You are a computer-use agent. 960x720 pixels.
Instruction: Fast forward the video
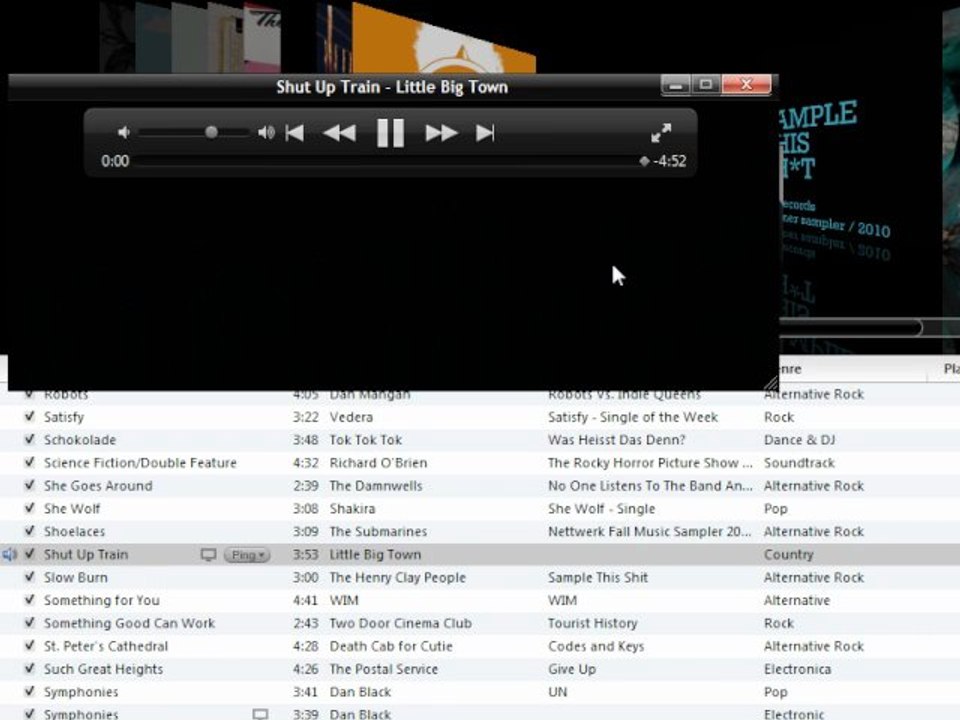click(441, 133)
